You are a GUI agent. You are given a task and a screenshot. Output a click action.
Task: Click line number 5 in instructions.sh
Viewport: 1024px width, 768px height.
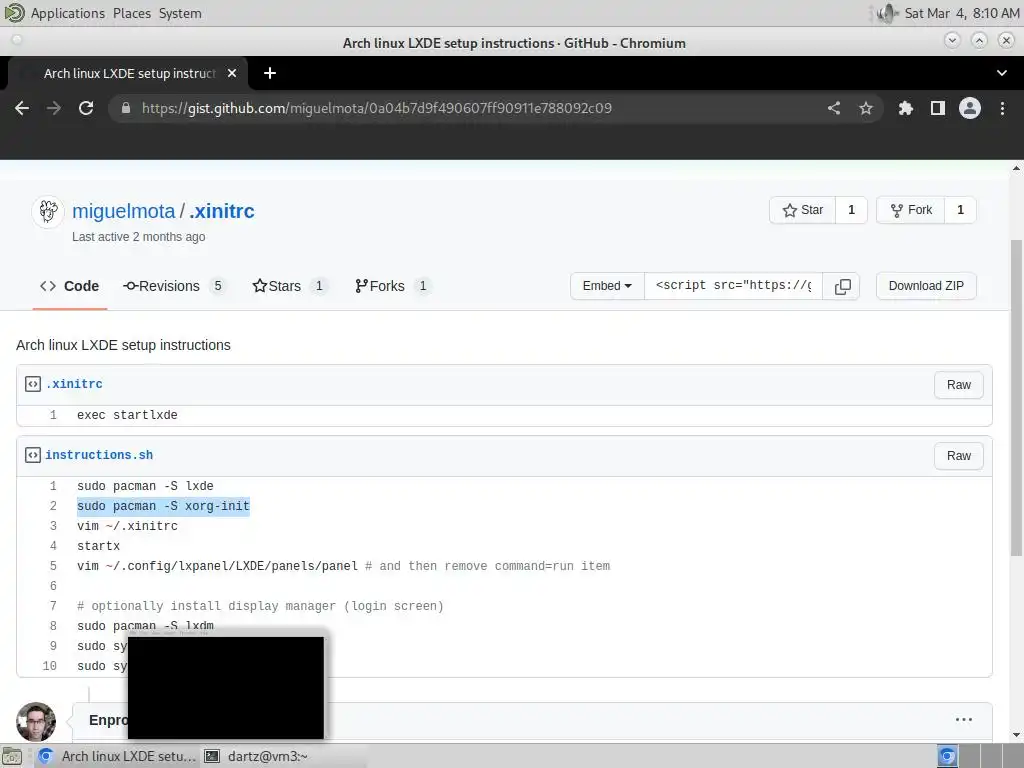tap(53, 566)
